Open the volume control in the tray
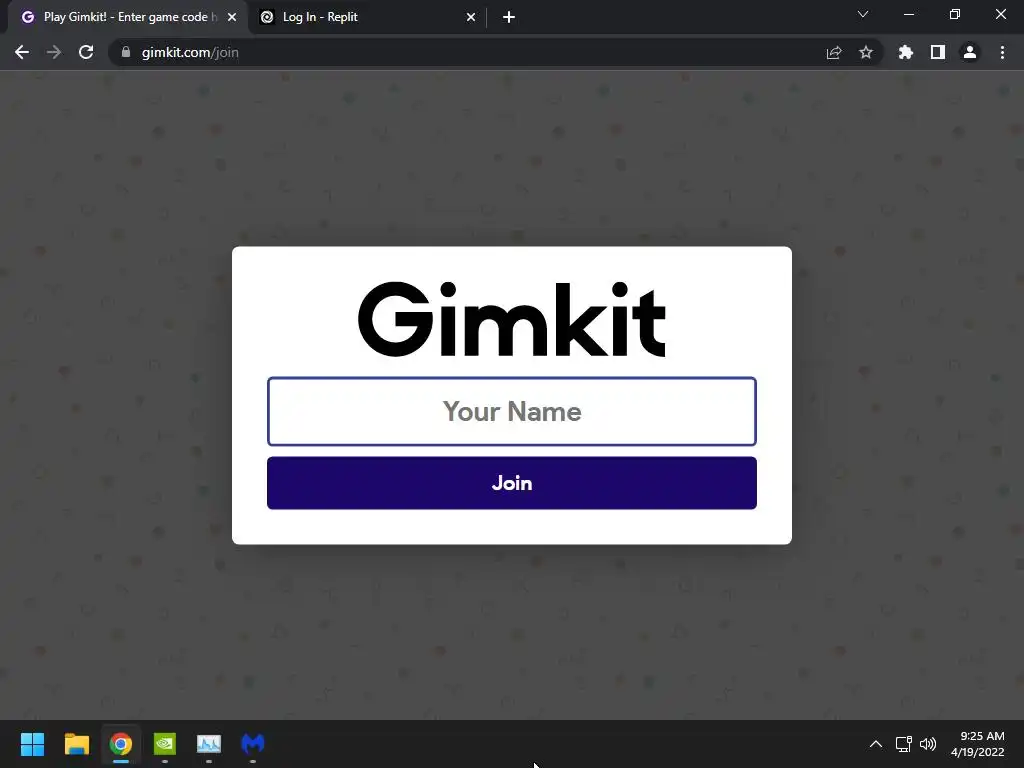1024x768 pixels. pyautogui.click(x=928, y=744)
